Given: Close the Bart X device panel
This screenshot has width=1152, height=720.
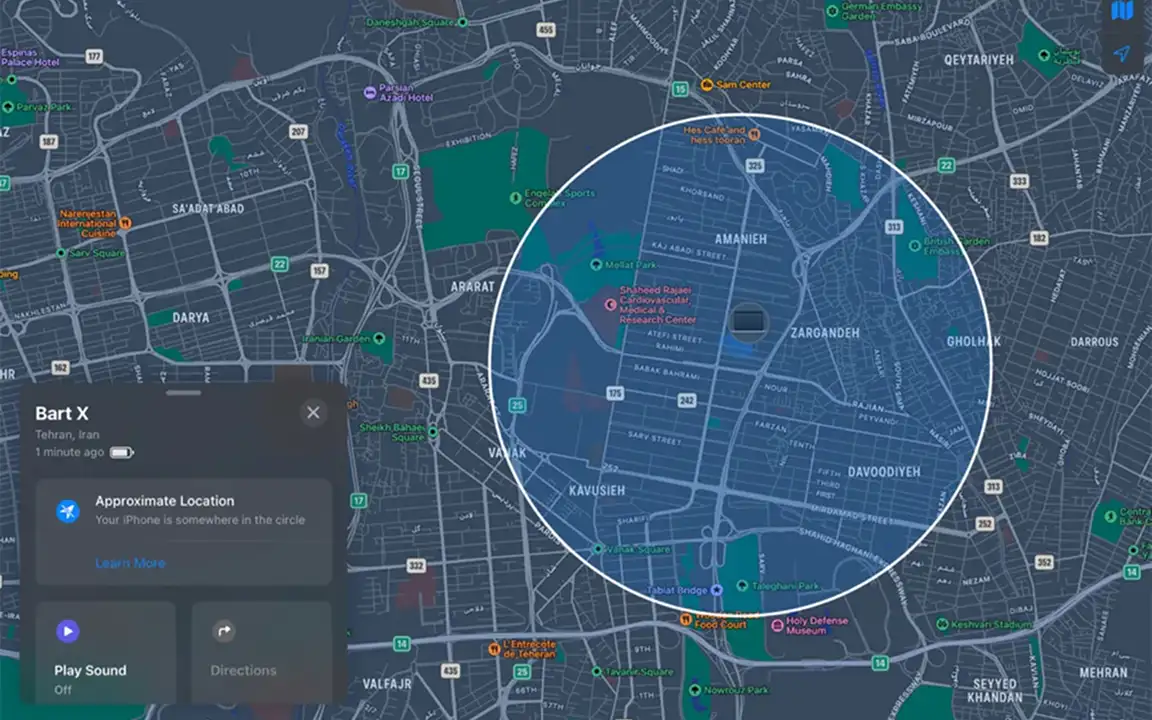Looking at the screenshot, I should (313, 413).
